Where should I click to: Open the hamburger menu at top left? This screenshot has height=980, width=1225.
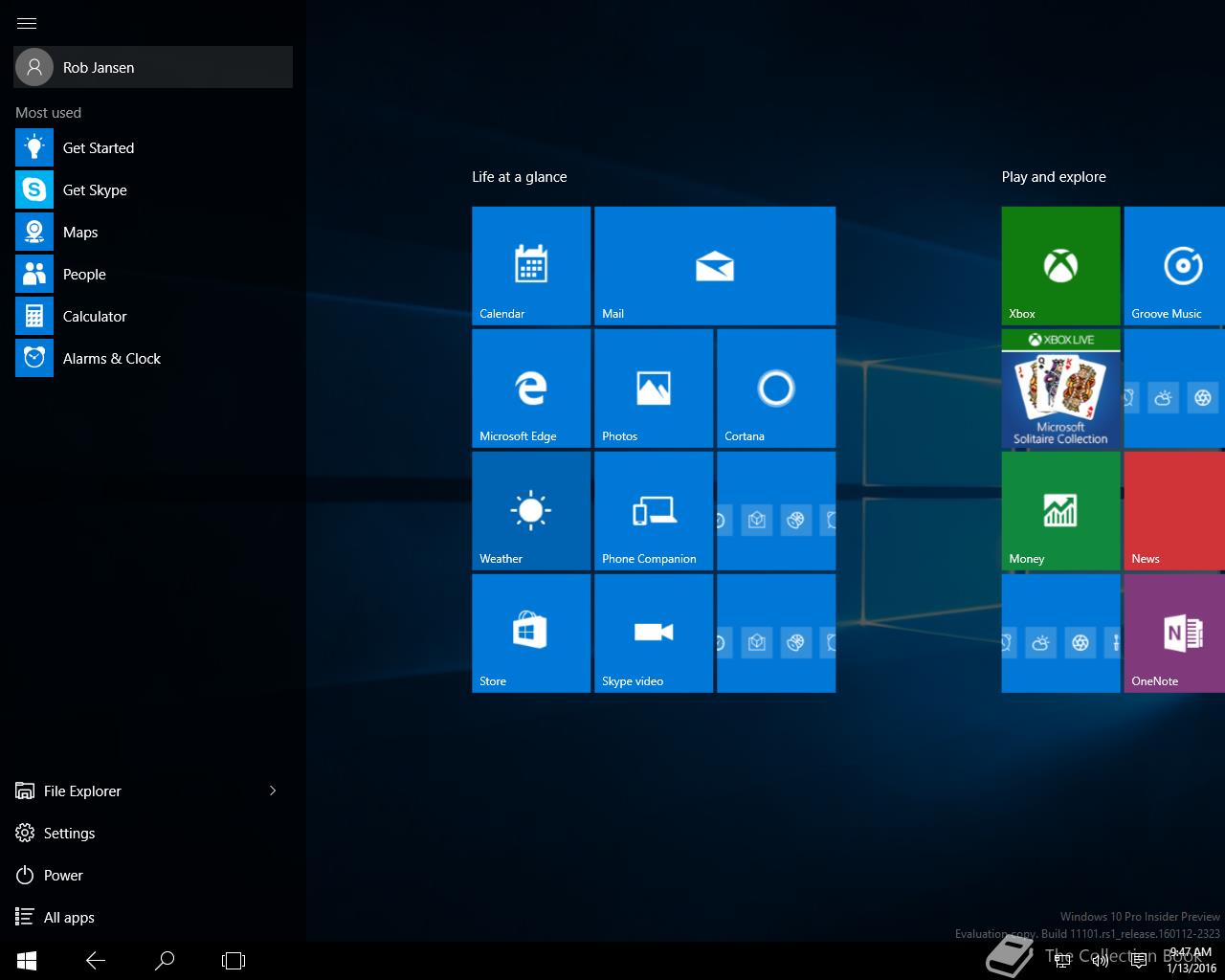click(27, 23)
